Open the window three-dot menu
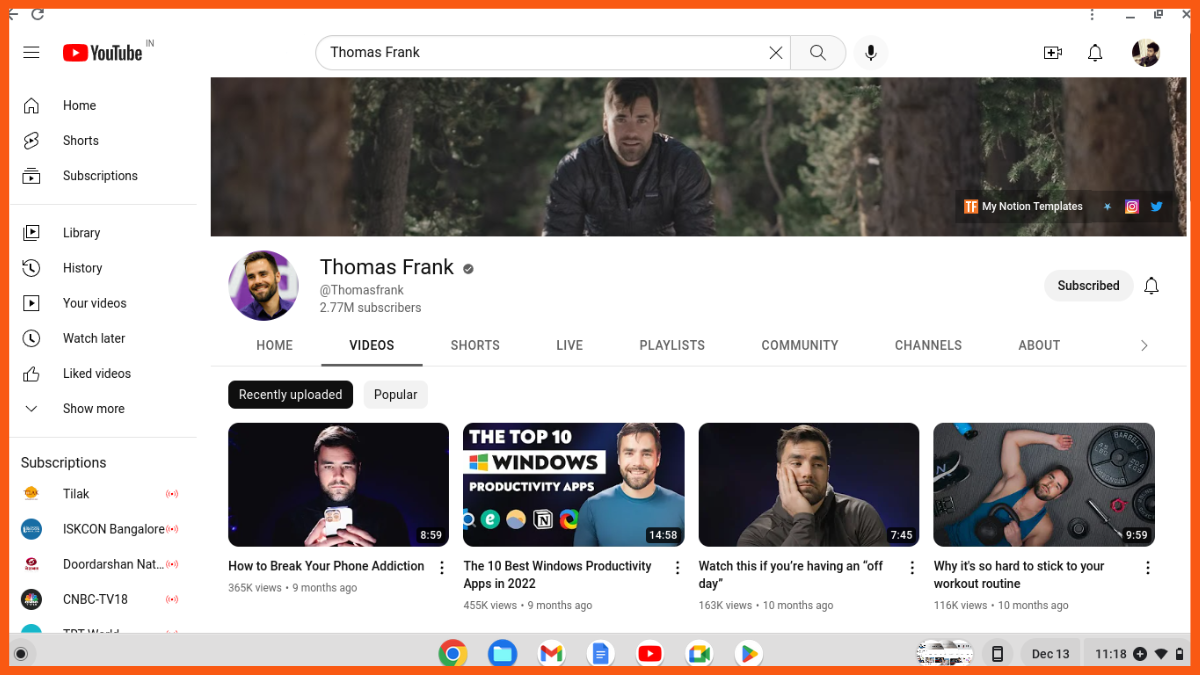 [1092, 14]
